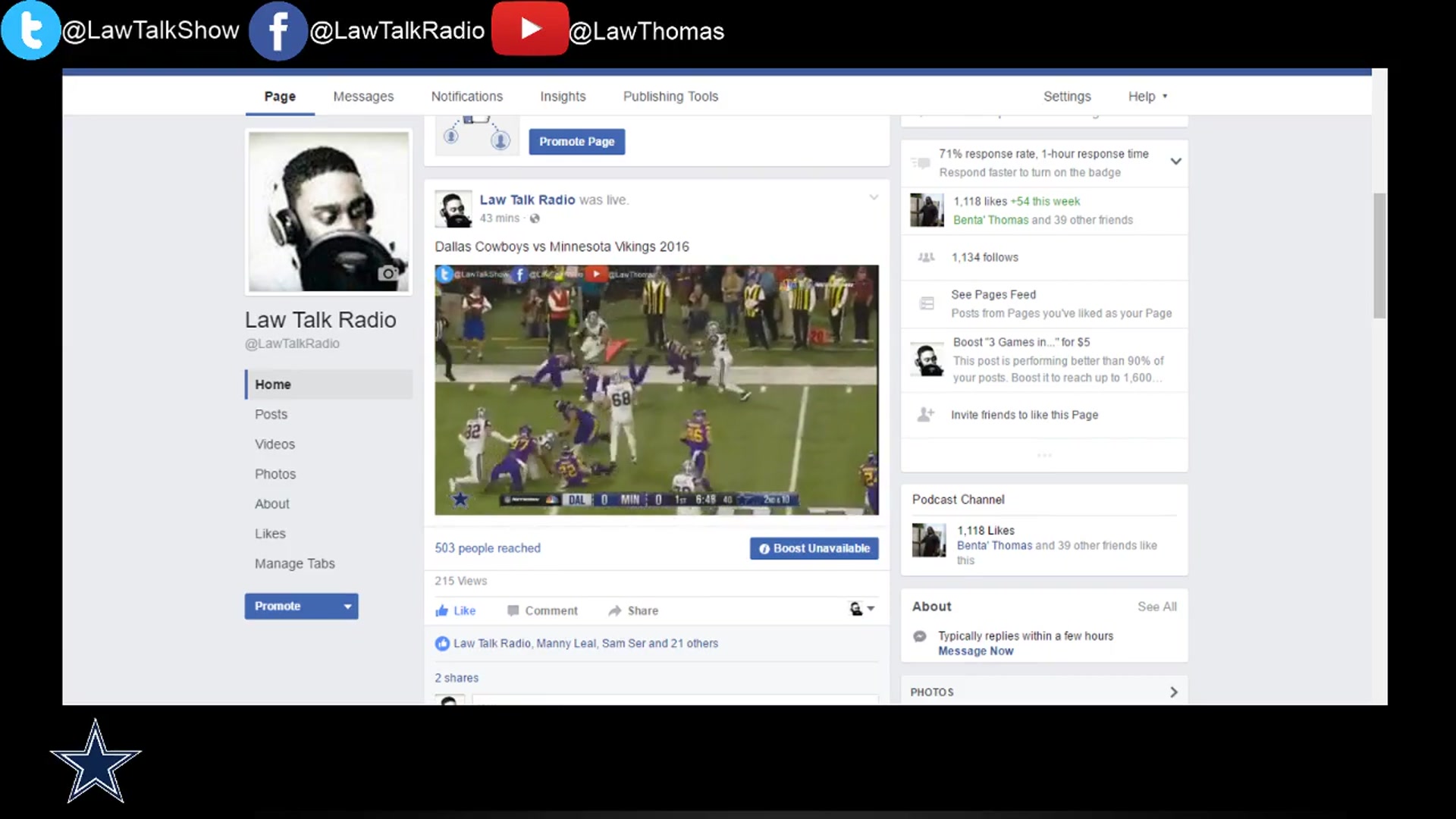Click the 503 people reached link

487,548
